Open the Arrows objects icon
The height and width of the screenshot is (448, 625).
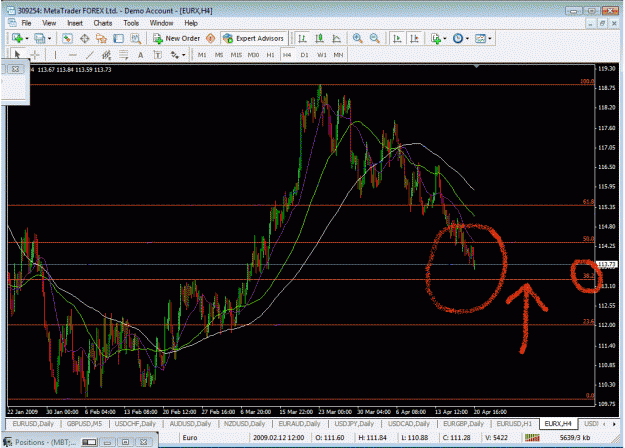coord(175,55)
